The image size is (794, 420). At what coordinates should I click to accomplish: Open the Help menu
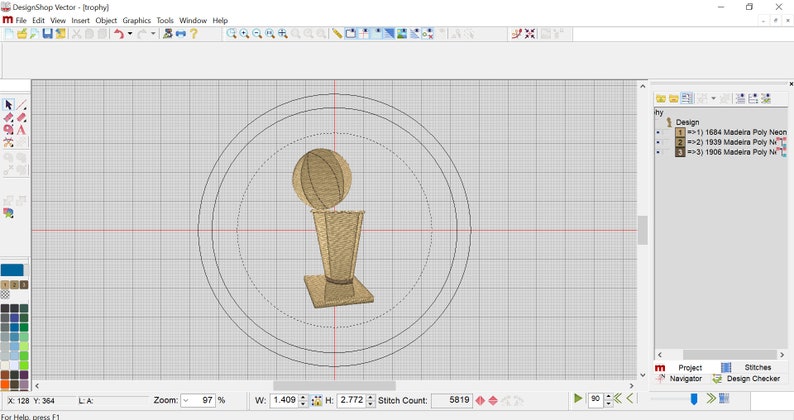coord(220,20)
